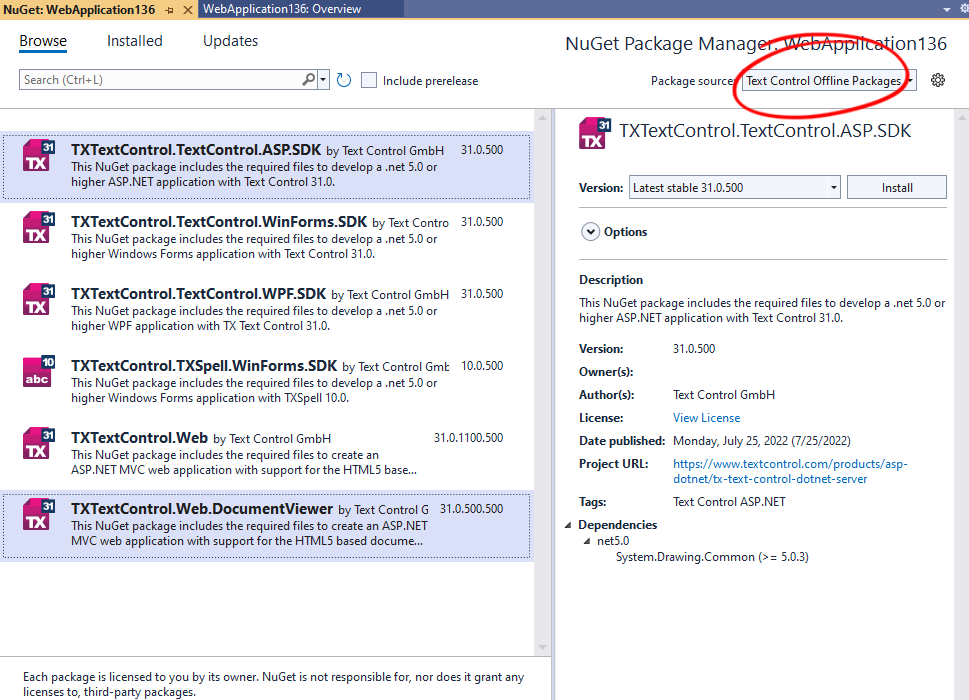Click the System.Drawing.Common dependency entry
969x700 pixels.
coord(712,557)
